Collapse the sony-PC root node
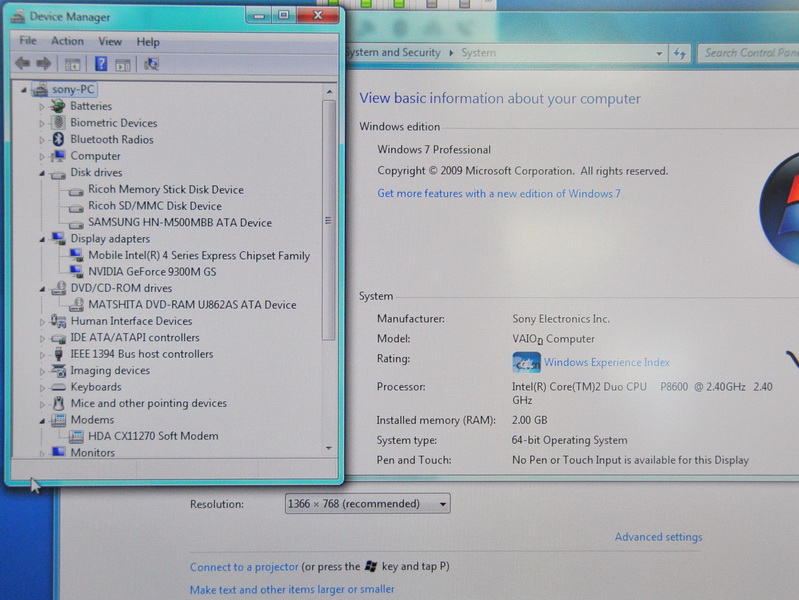Viewport: 799px width, 600px height. pos(23,90)
